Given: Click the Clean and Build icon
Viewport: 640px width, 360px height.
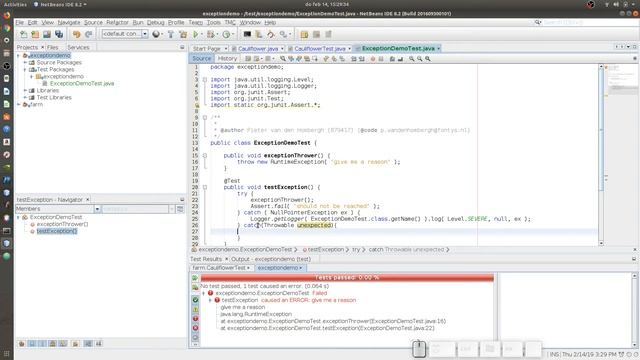Looking at the screenshot, I should 183,34.
